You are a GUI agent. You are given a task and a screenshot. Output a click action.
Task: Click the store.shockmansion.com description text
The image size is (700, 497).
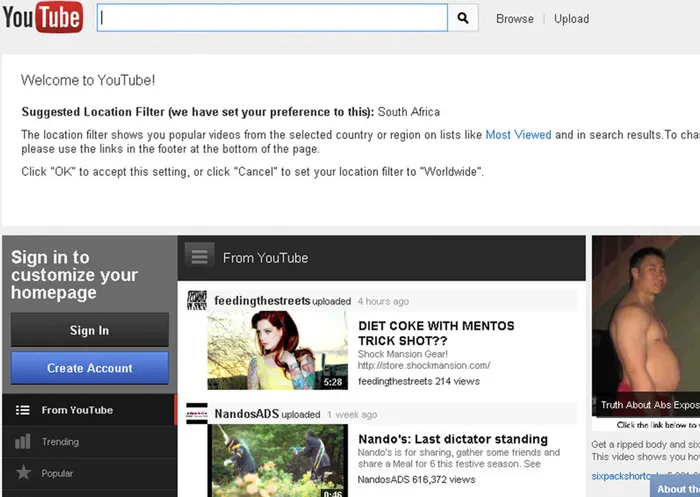pyautogui.click(x=424, y=365)
